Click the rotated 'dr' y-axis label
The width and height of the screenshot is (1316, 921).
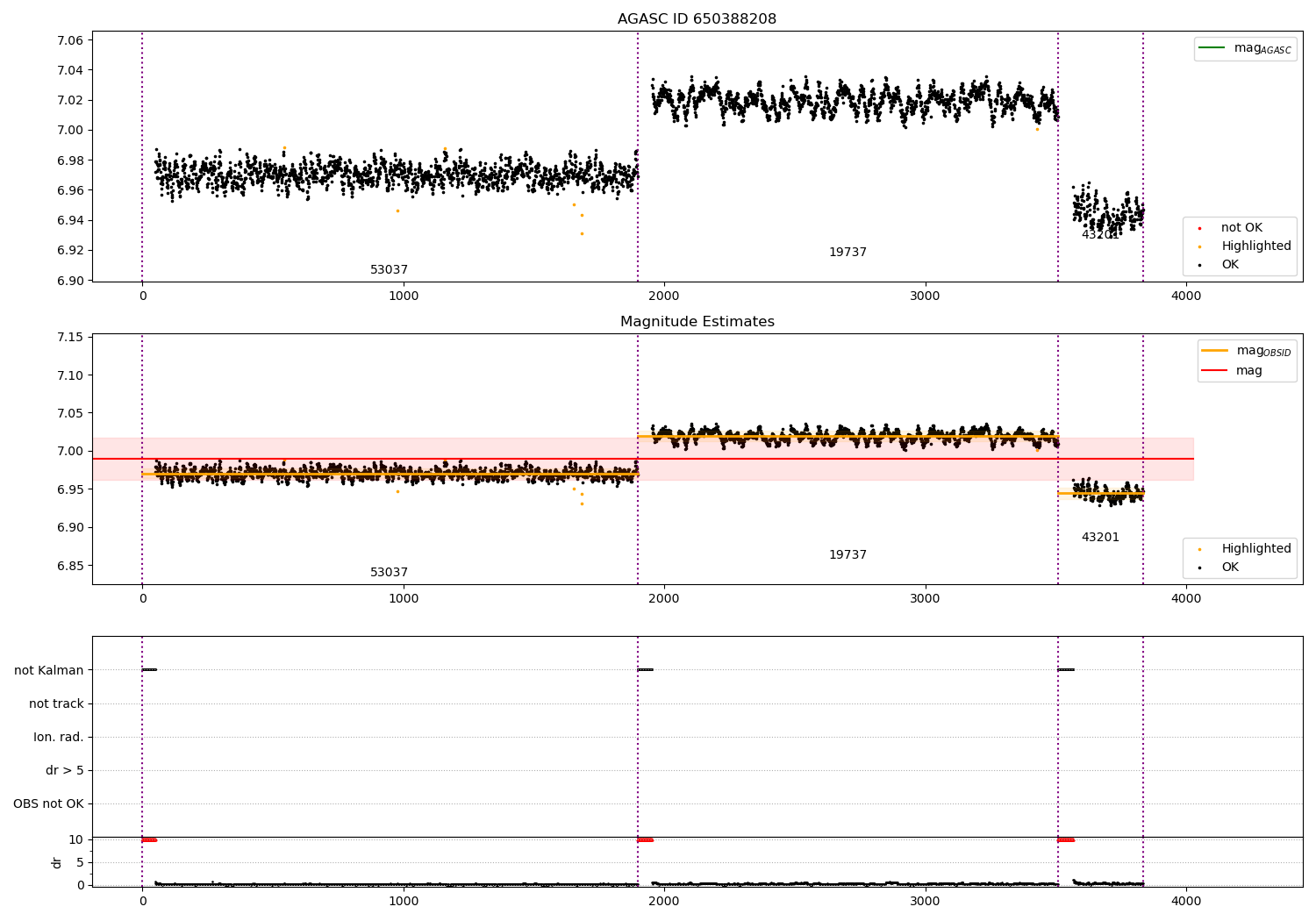57,862
